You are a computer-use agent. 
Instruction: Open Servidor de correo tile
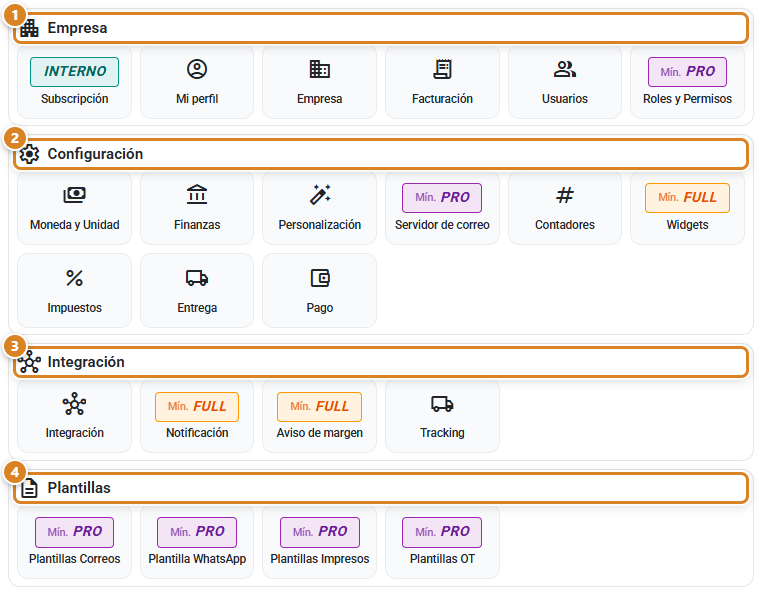[x=442, y=208]
